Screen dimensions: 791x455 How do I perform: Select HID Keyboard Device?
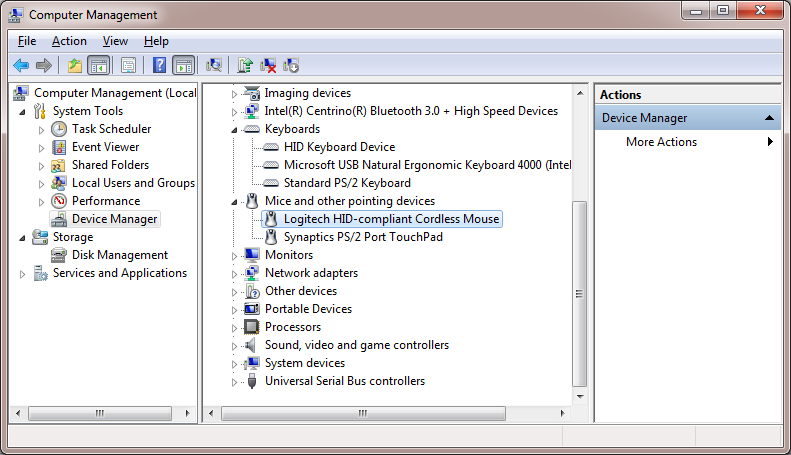[339, 147]
